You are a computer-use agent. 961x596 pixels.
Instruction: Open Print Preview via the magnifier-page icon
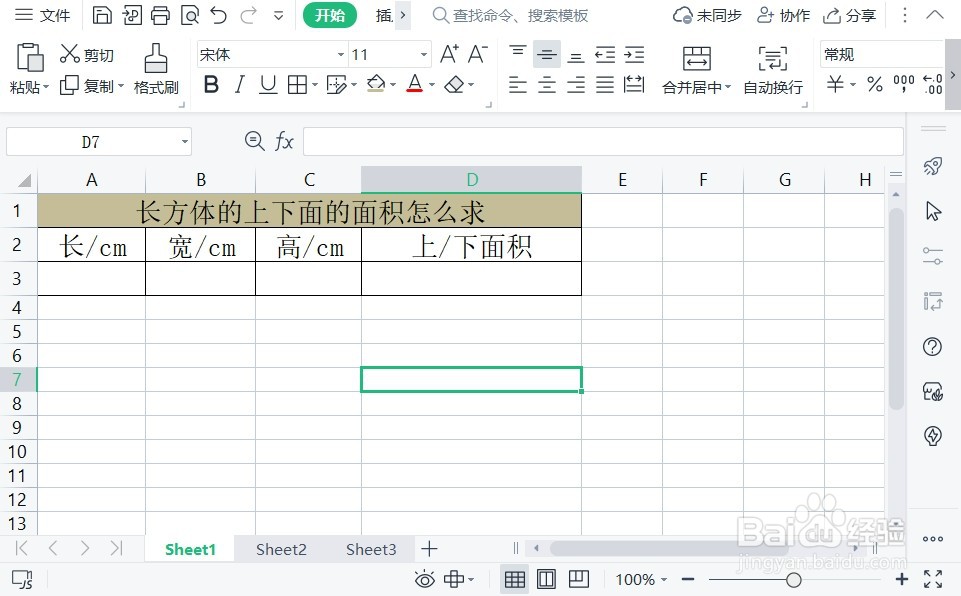pos(190,15)
